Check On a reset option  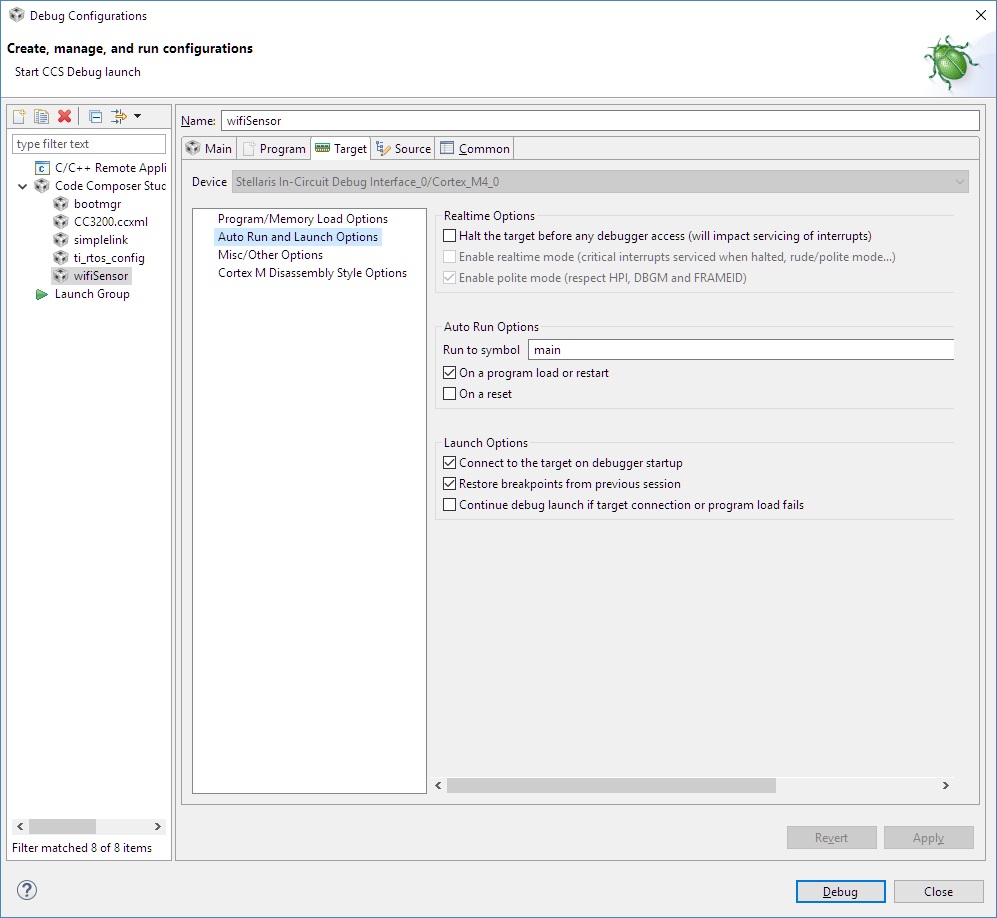pyautogui.click(x=450, y=394)
